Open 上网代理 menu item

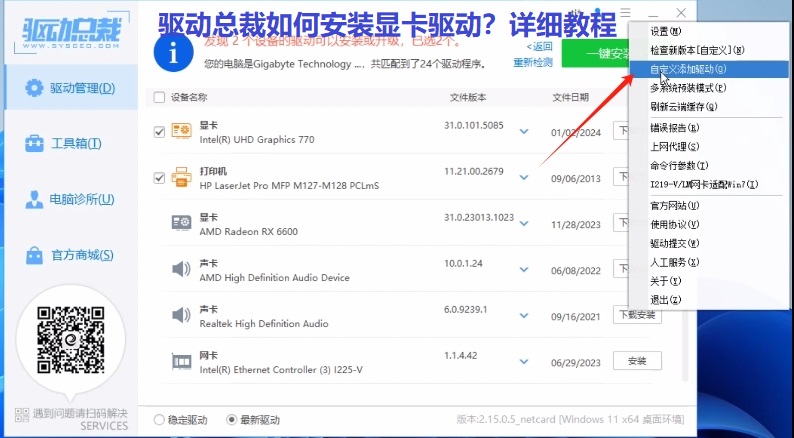coord(708,147)
